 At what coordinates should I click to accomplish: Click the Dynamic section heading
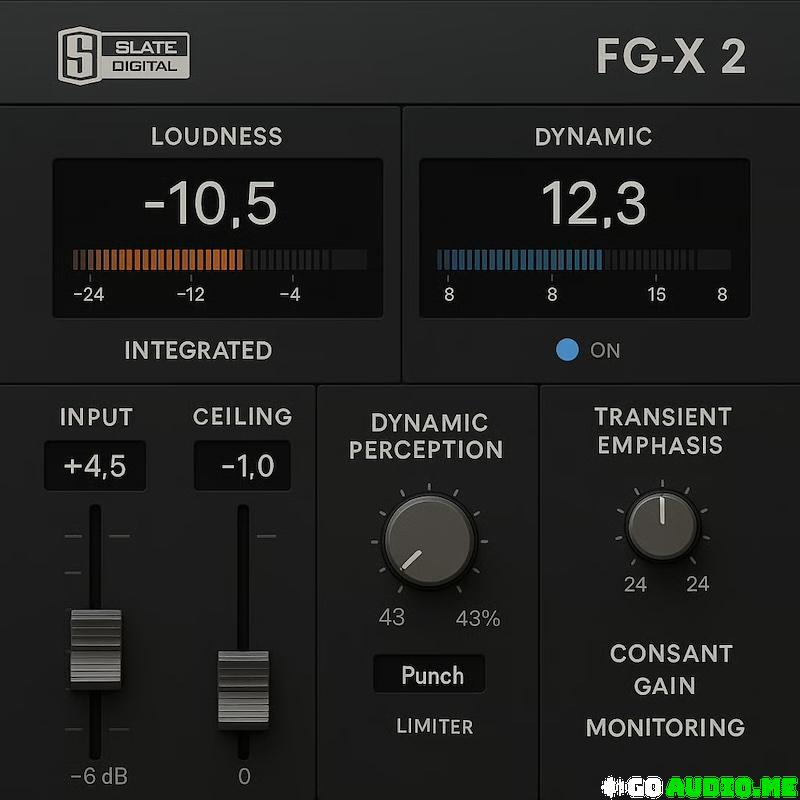593,136
